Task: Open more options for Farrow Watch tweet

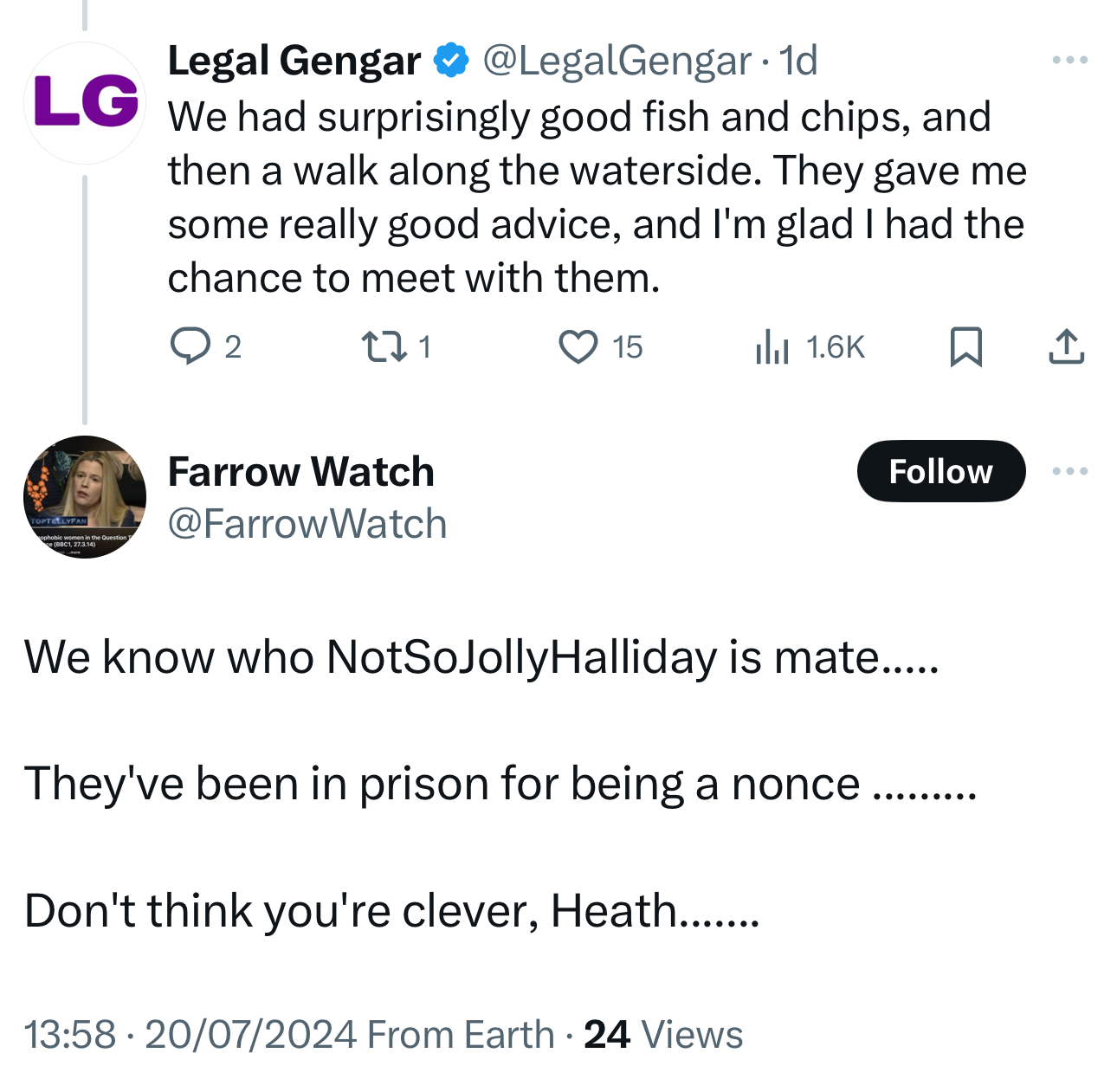Action: click(1070, 471)
